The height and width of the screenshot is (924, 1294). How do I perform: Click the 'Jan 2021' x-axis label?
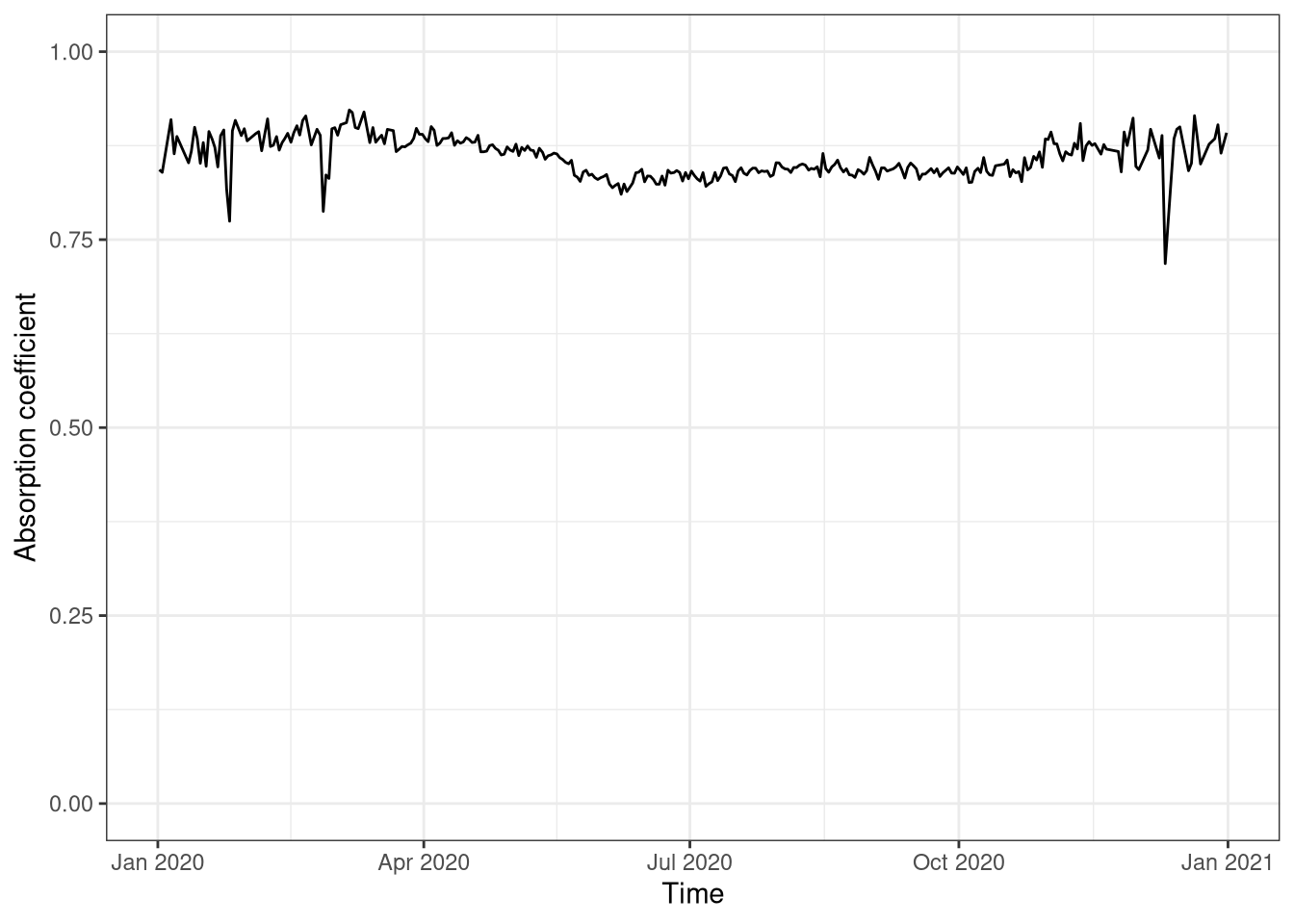1228,862
